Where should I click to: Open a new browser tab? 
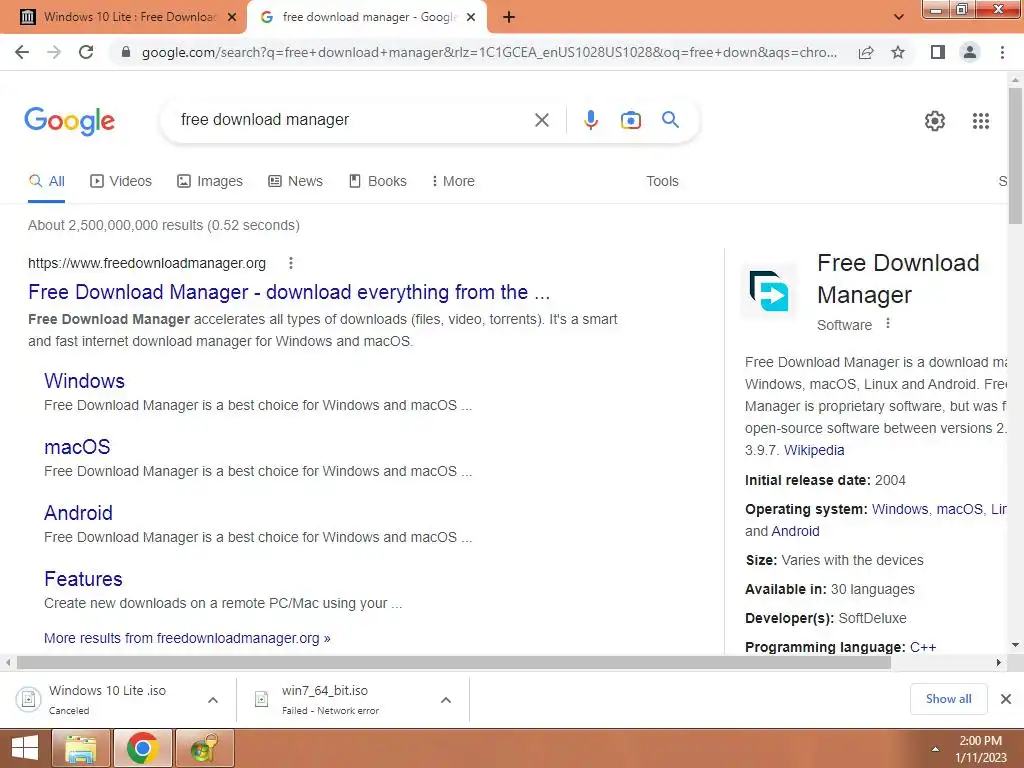(x=509, y=17)
